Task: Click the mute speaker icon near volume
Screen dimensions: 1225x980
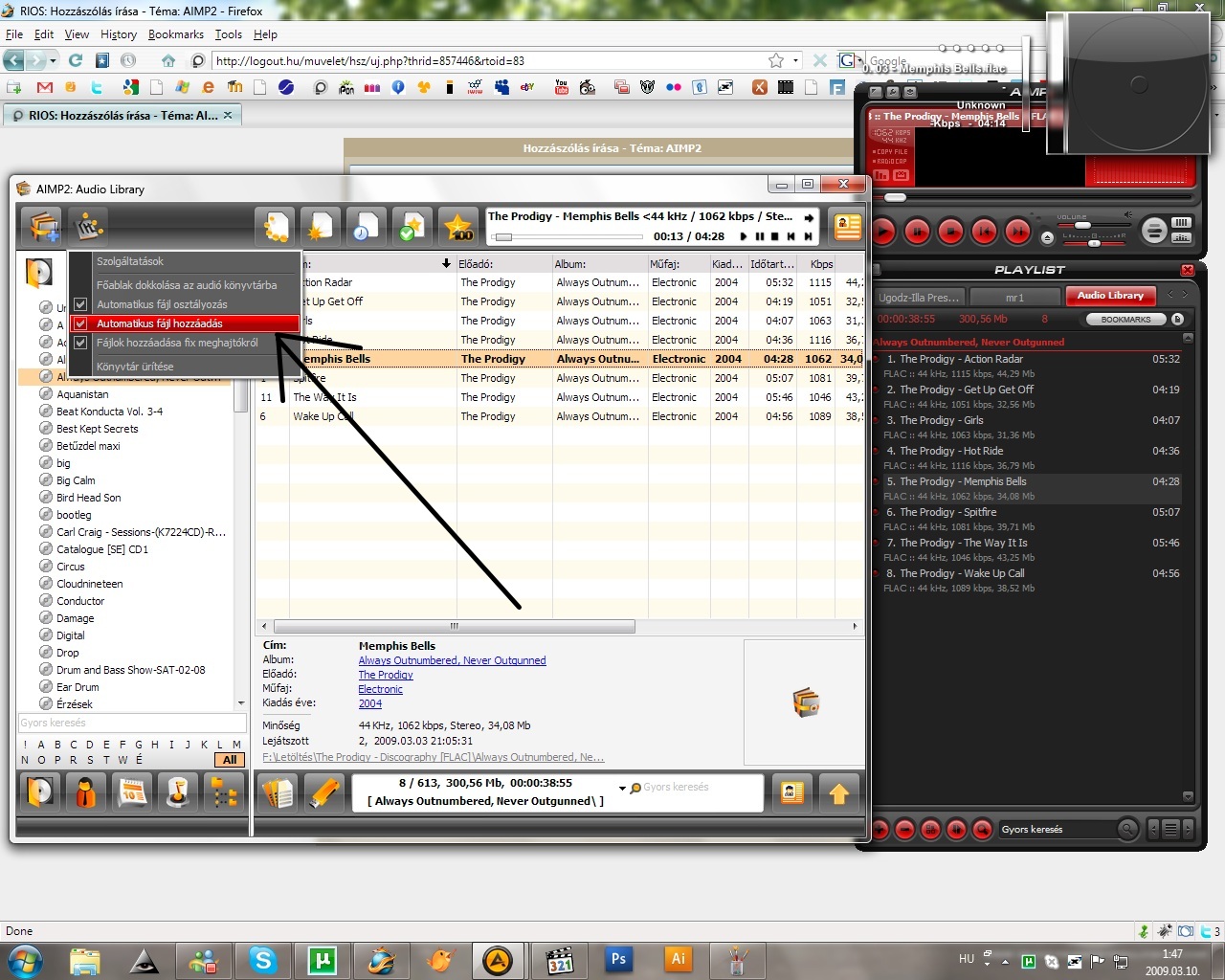Action: [x=1127, y=214]
